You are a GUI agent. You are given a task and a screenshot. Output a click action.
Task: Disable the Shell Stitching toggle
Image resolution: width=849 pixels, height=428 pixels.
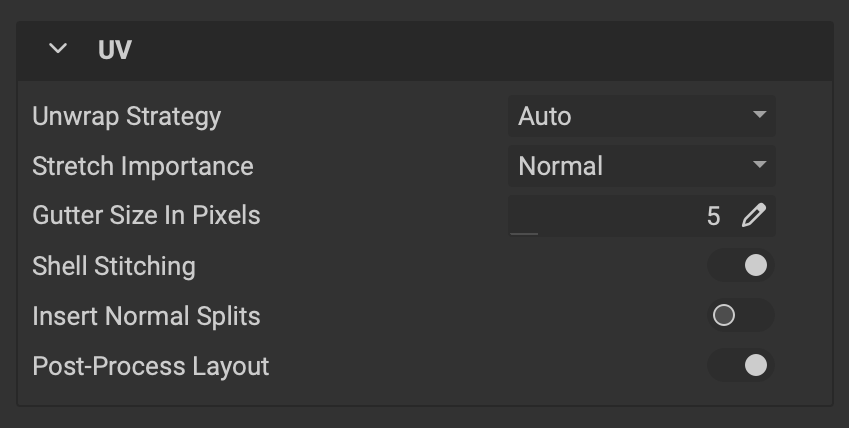(740, 266)
